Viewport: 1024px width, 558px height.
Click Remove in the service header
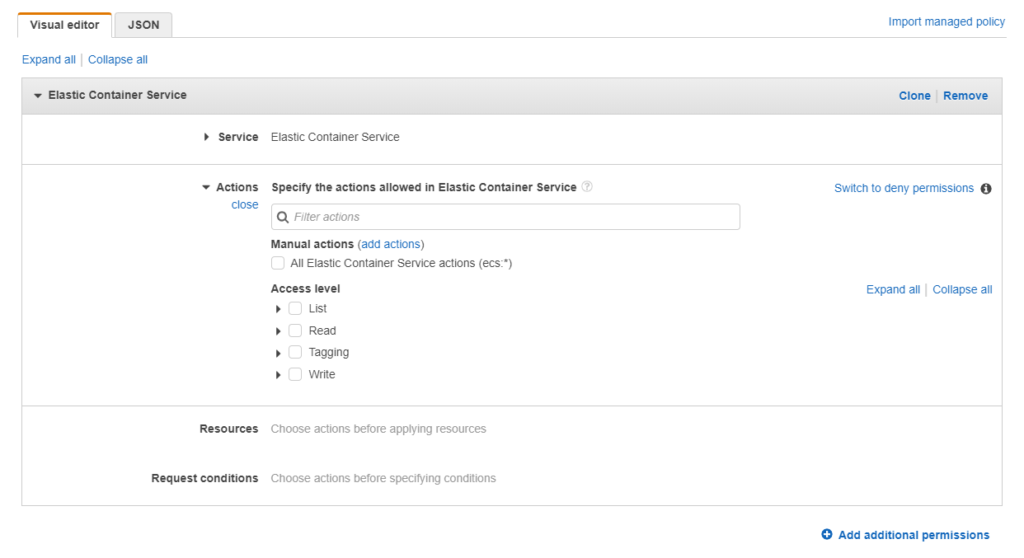coord(965,96)
